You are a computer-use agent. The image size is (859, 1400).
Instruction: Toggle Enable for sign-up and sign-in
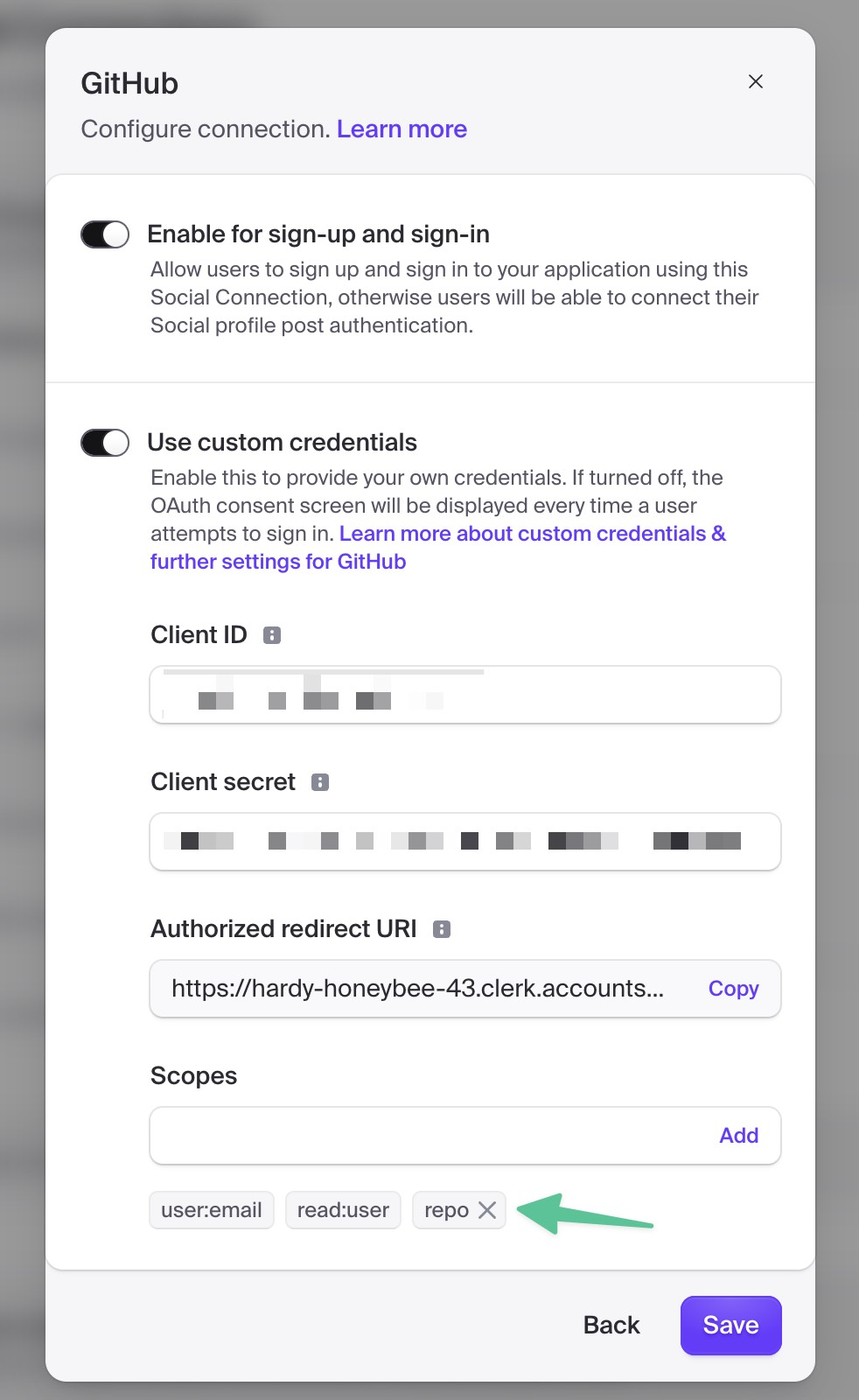point(105,234)
